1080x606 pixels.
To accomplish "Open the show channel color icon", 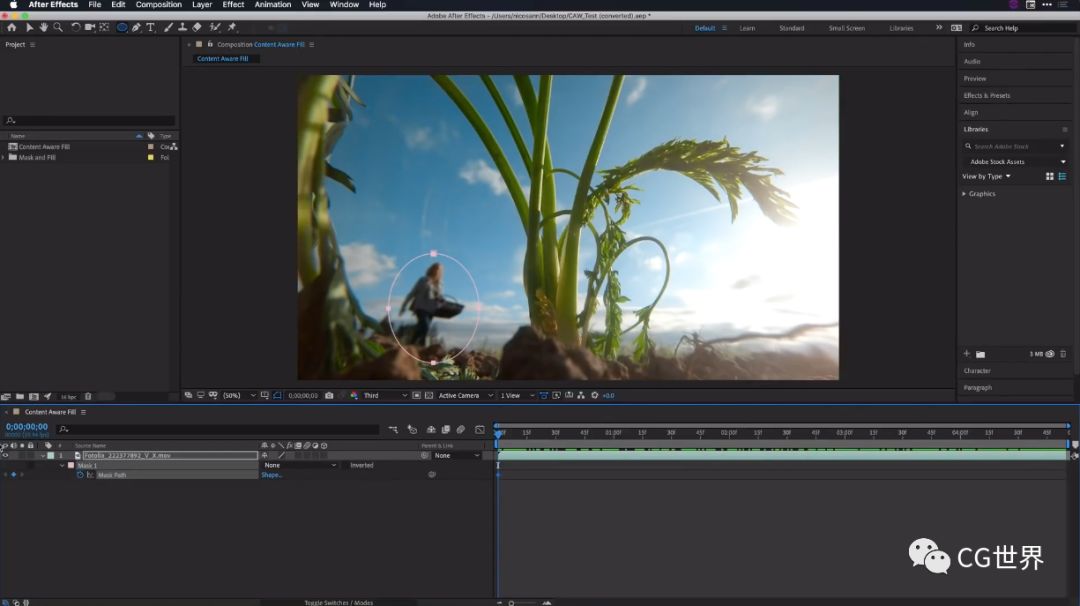I will [354, 395].
